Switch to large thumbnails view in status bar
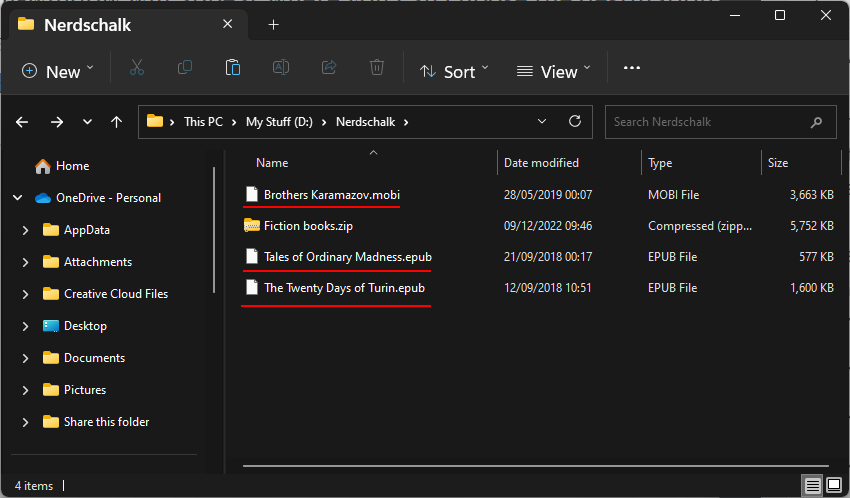 click(833, 486)
